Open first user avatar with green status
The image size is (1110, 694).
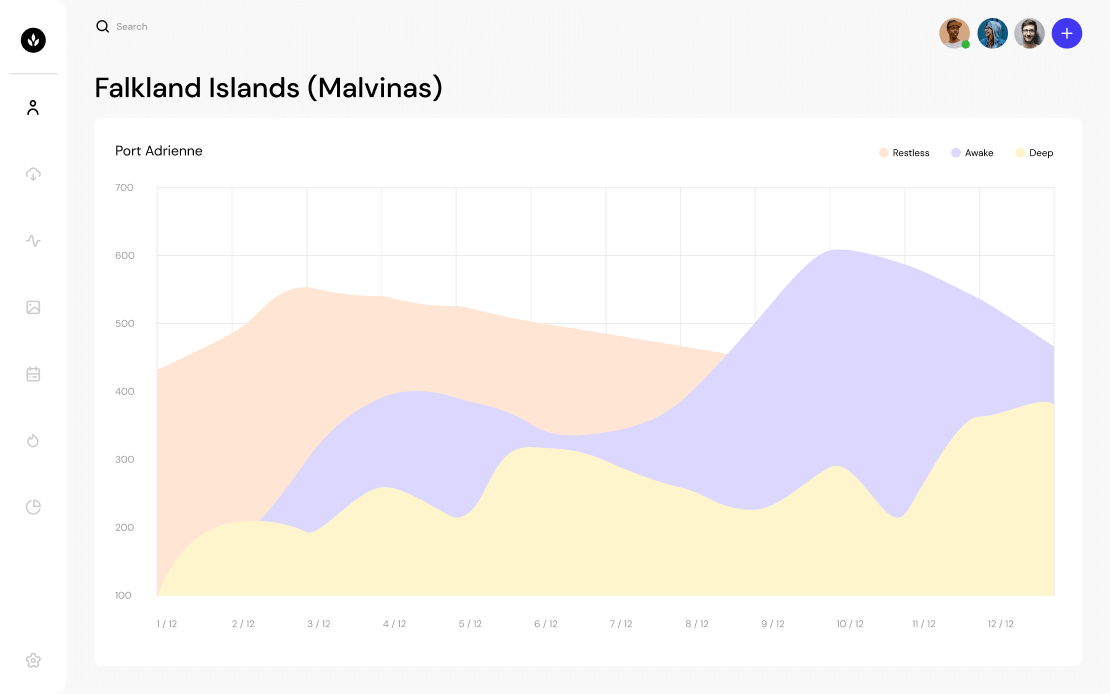[x=954, y=33]
